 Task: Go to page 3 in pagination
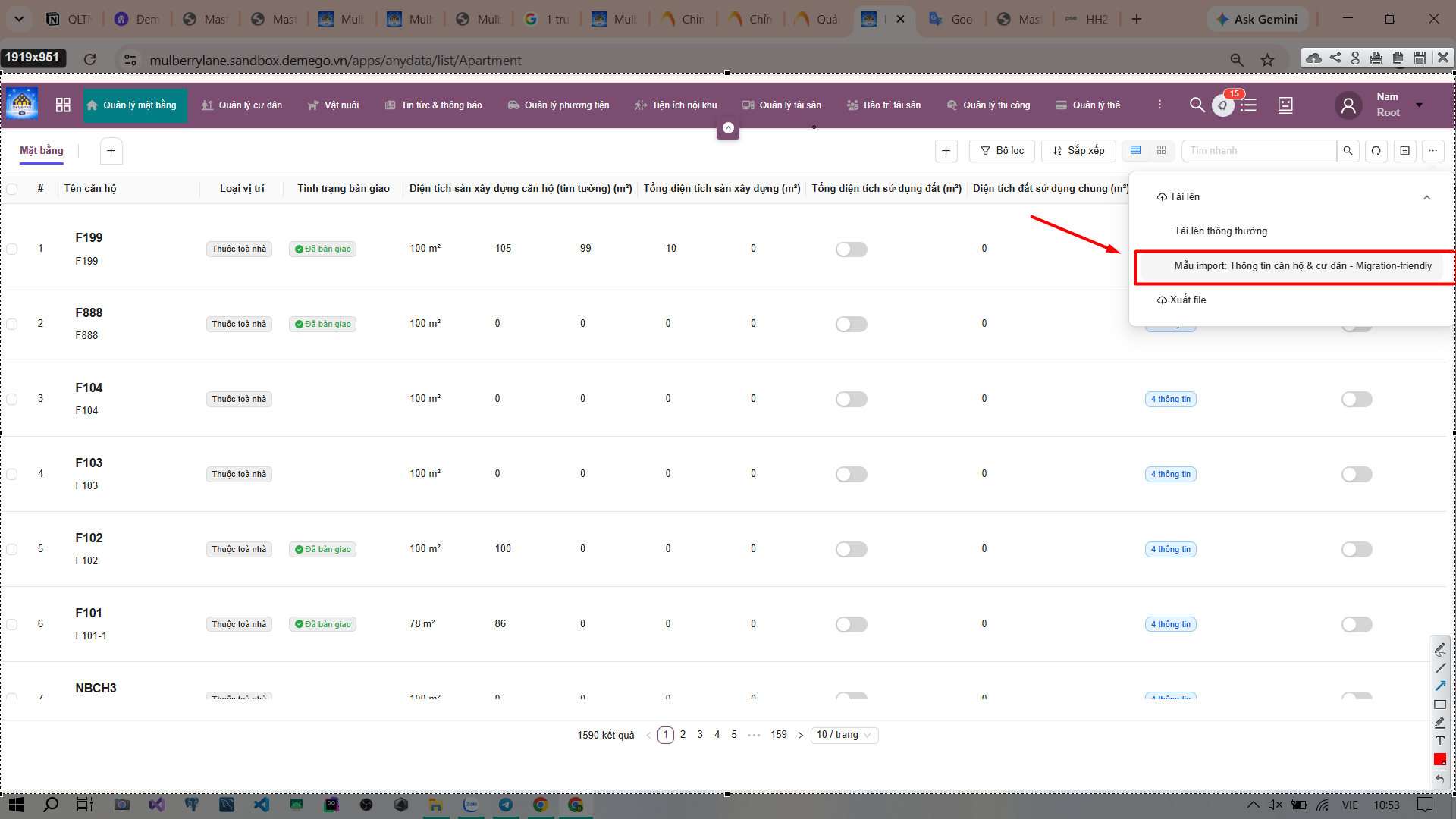pyautogui.click(x=699, y=734)
